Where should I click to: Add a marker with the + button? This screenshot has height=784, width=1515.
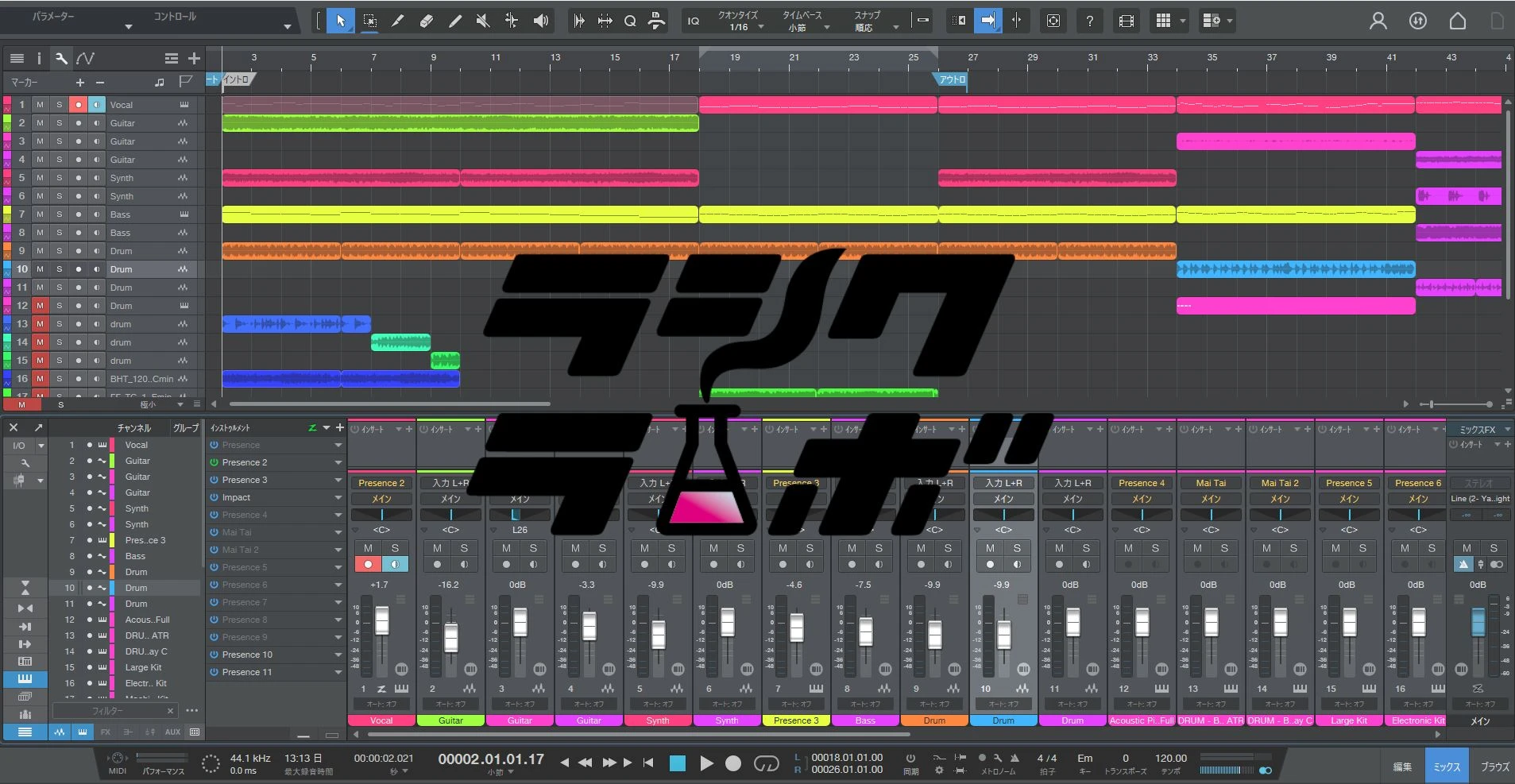(x=79, y=82)
